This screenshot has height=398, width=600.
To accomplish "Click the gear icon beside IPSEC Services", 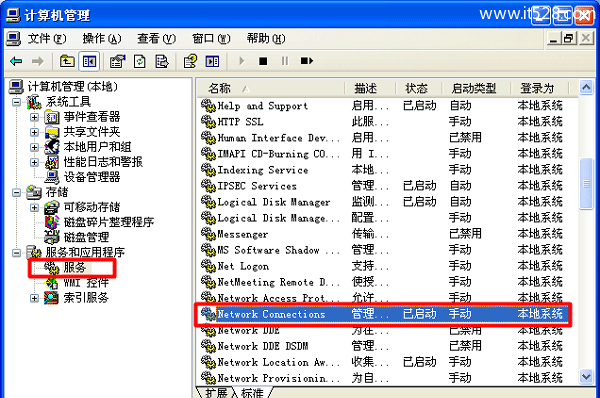I will click(208, 186).
